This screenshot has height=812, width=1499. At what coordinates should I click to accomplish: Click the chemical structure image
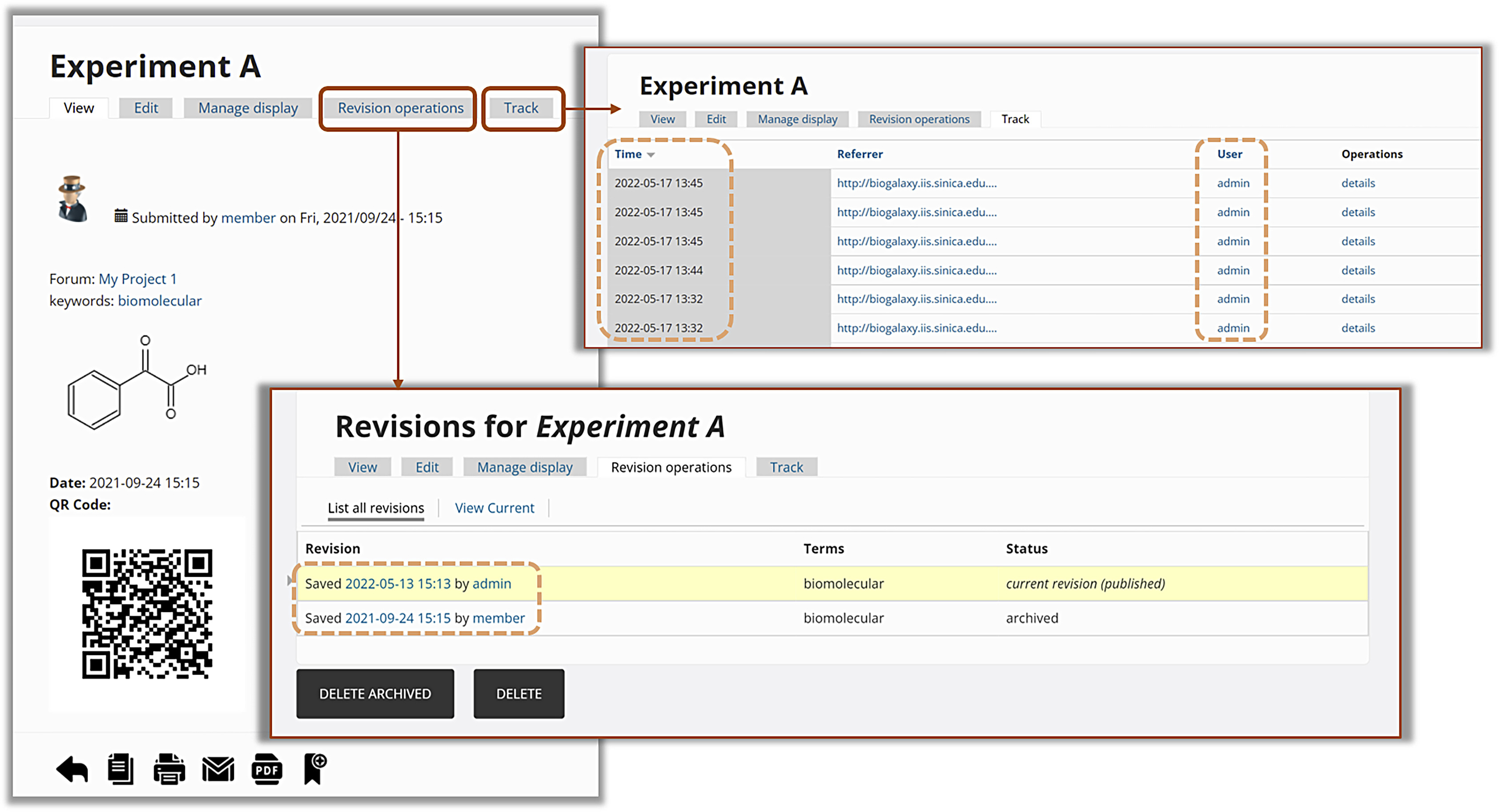(137, 382)
